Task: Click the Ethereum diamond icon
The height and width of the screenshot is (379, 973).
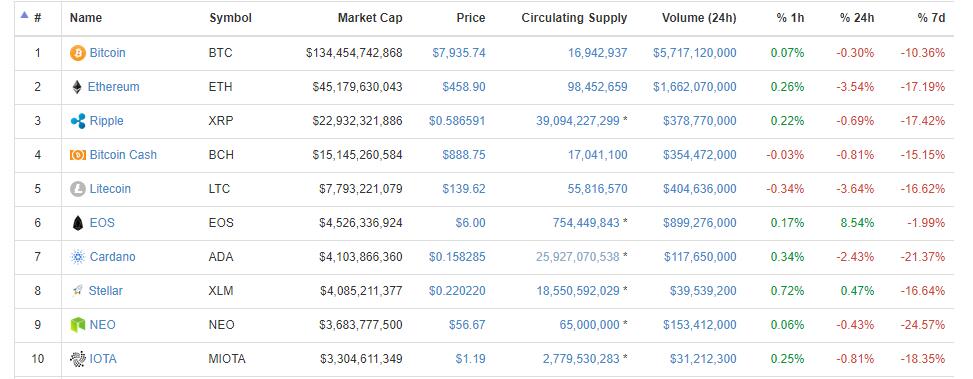Action: tap(77, 87)
